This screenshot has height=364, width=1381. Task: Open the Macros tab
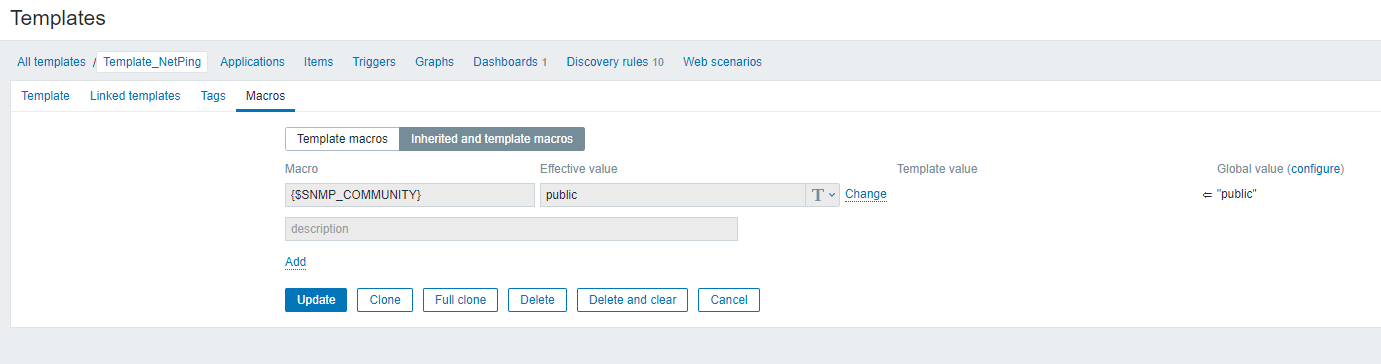tap(265, 96)
